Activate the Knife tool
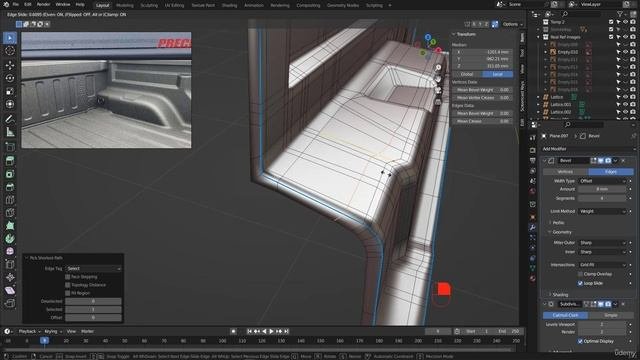This screenshot has height=360, width=640. tap(10, 213)
